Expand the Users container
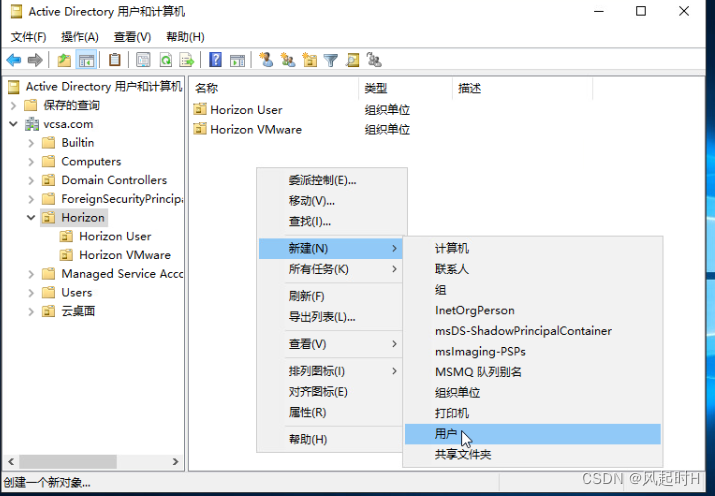 pos(31,293)
